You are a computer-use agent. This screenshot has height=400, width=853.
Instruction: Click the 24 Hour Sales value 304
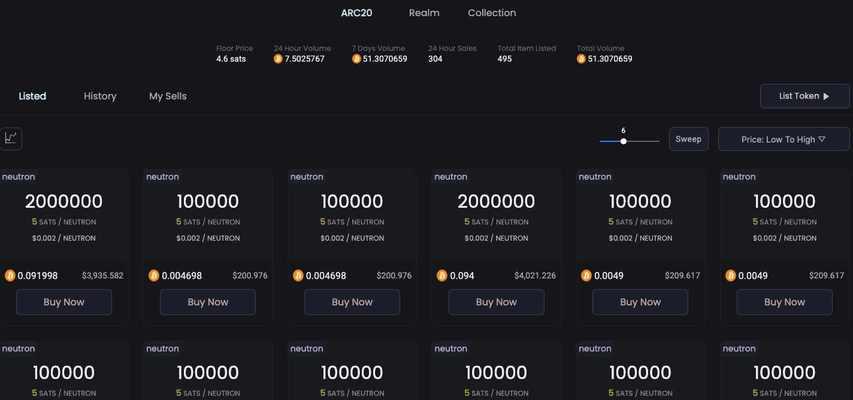click(435, 59)
